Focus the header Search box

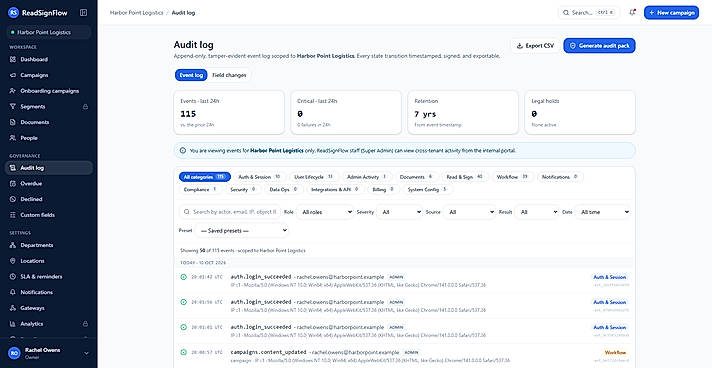(x=589, y=13)
